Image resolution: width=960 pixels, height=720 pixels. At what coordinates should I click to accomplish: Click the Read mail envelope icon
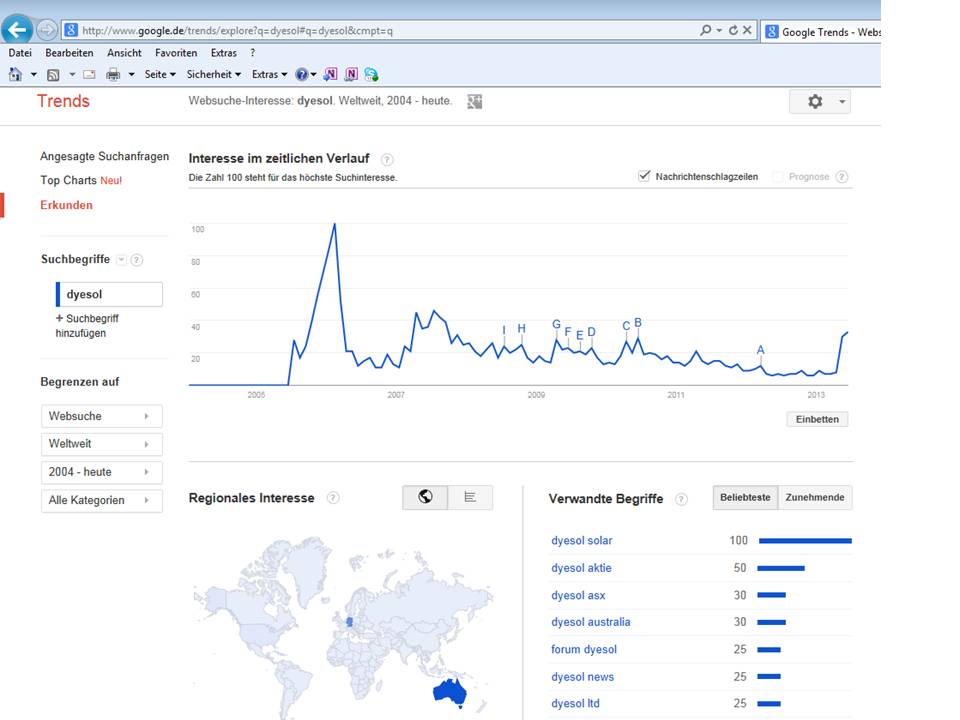pyautogui.click(x=89, y=75)
